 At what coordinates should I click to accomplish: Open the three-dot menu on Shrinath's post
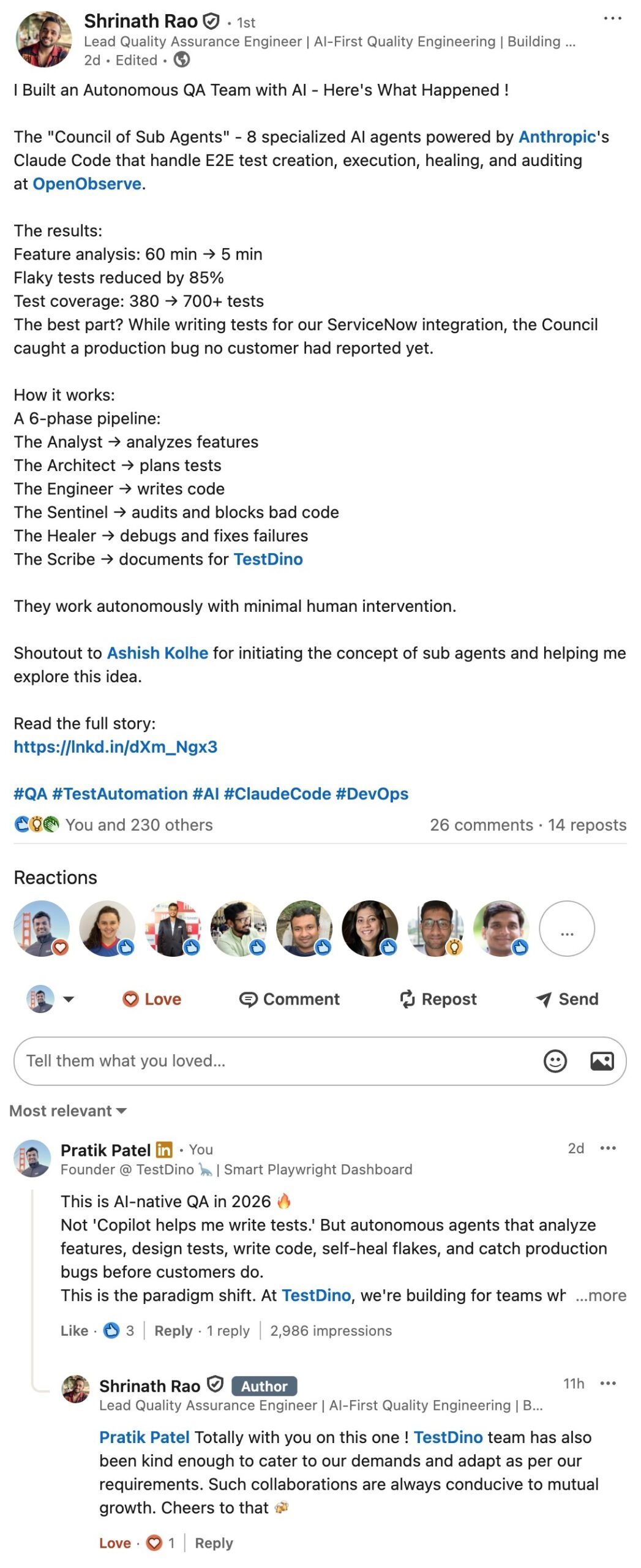612,18
